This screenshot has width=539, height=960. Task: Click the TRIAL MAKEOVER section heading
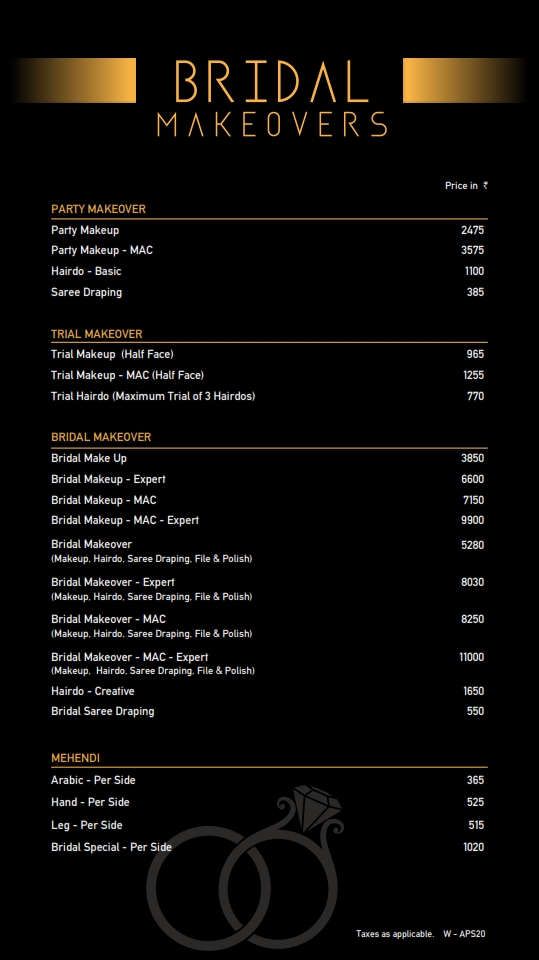click(x=97, y=334)
